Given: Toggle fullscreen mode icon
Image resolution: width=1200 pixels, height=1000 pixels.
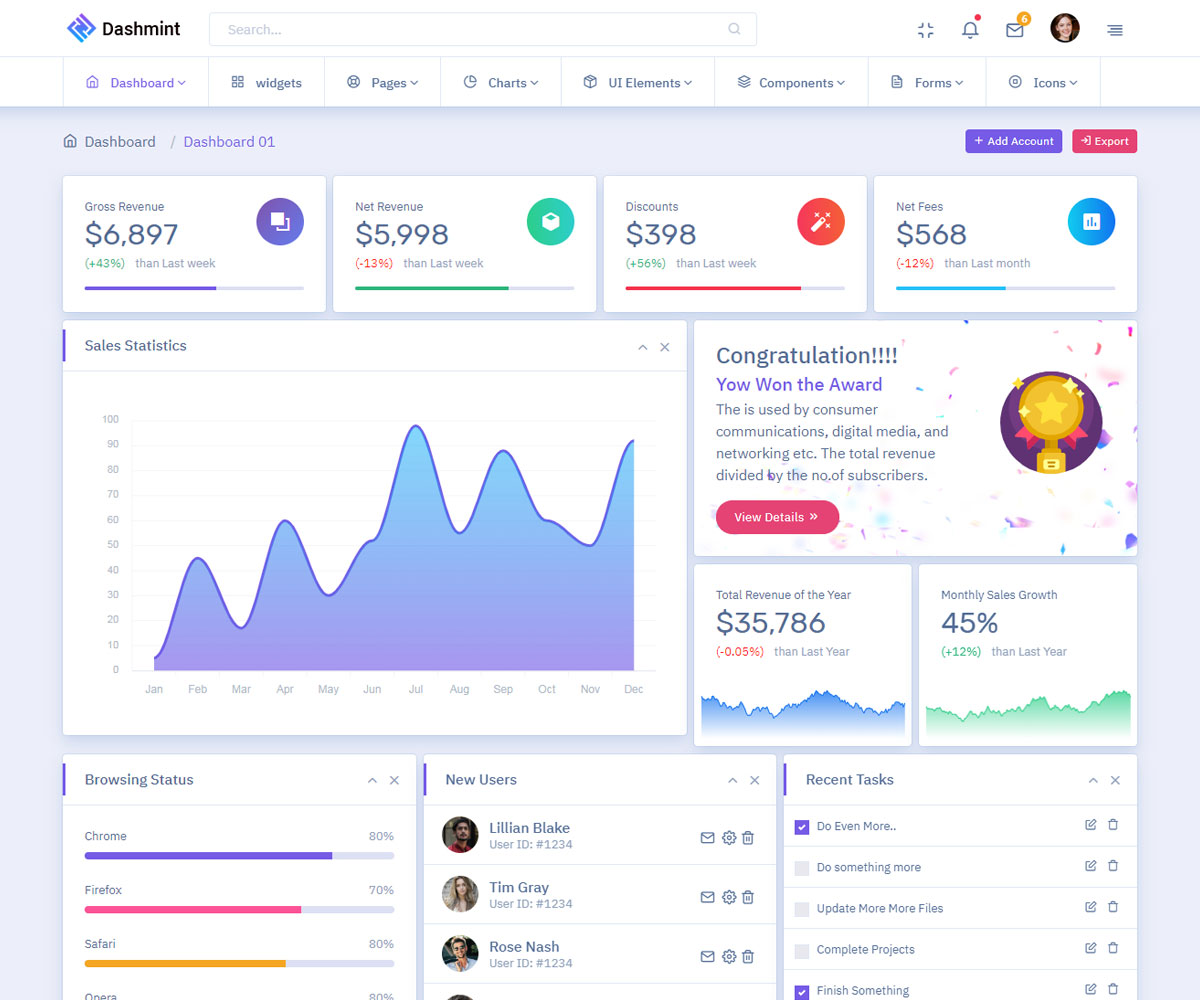Looking at the screenshot, I should (x=925, y=30).
